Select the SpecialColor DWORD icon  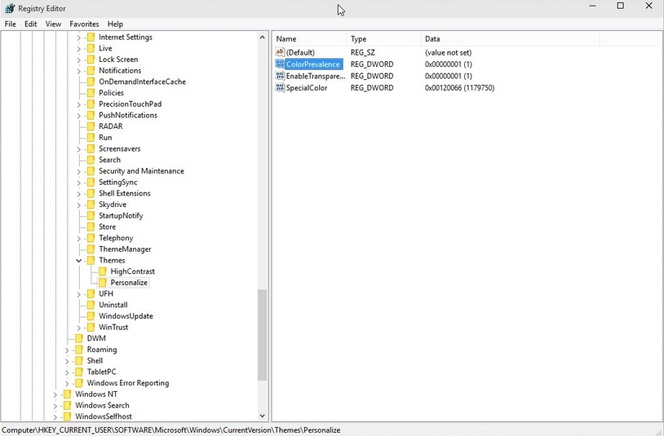(x=280, y=88)
